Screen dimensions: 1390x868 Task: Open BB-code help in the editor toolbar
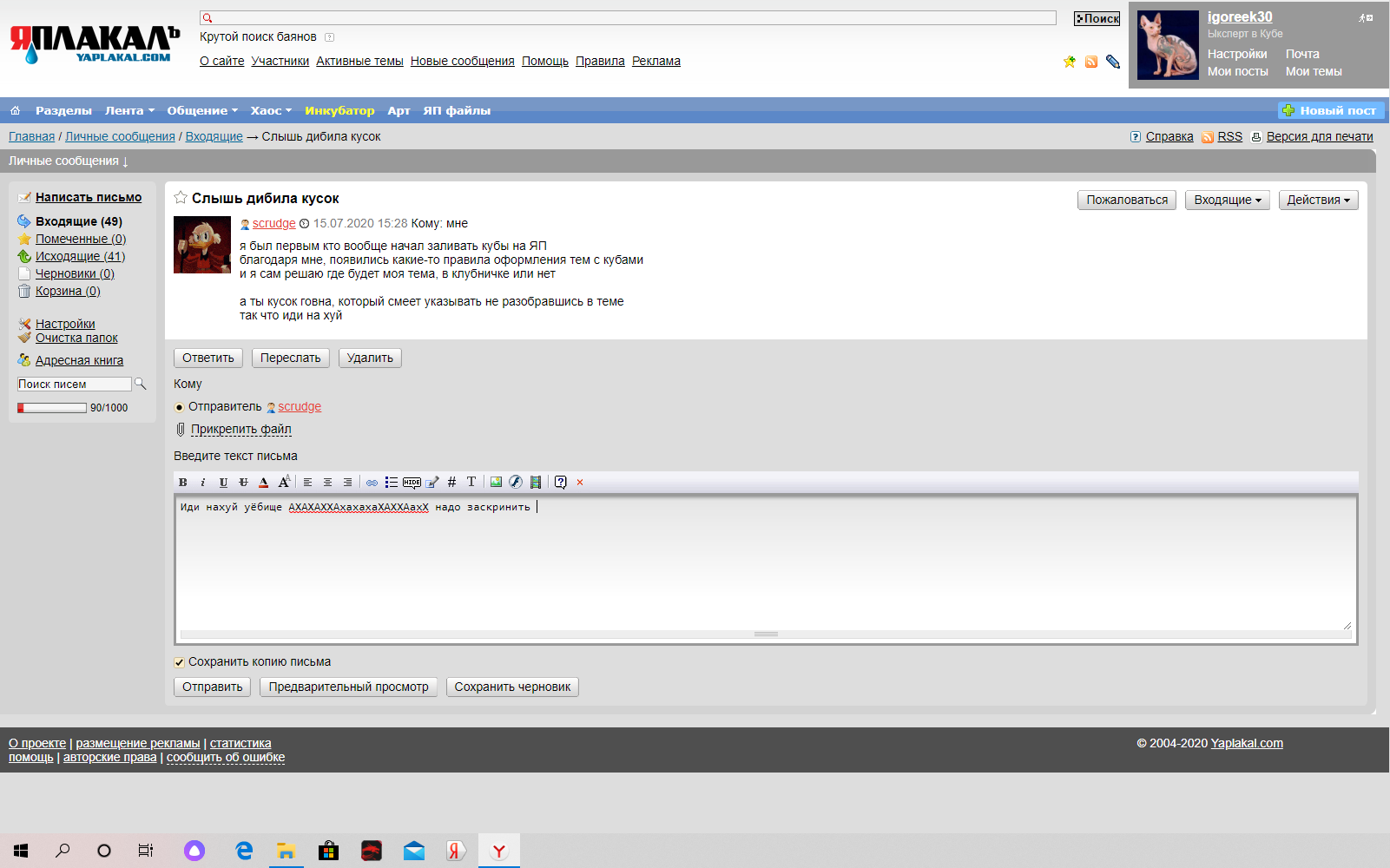561,483
